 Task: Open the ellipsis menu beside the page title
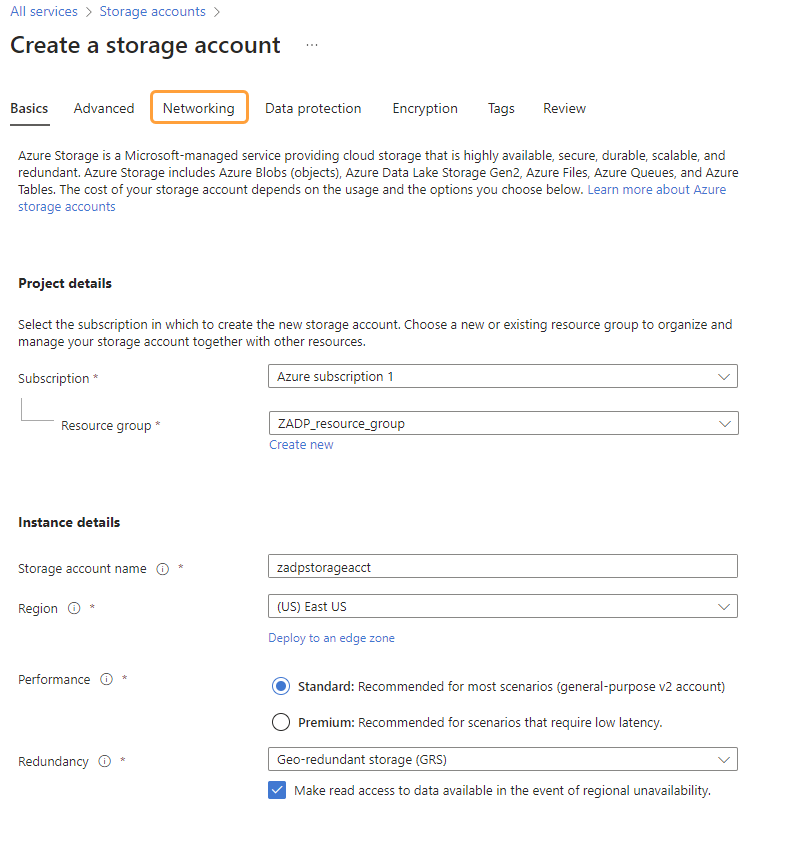(311, 45)
